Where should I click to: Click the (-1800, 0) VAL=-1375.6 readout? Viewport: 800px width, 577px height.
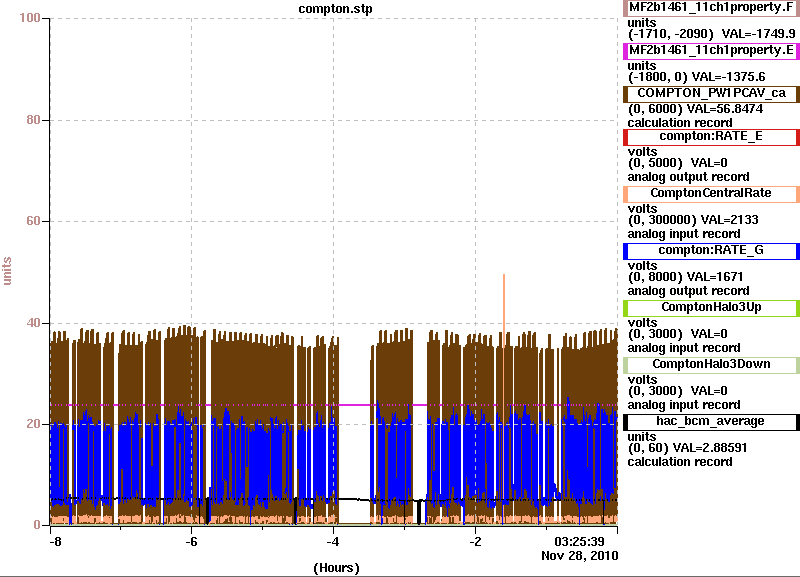coord(696,77)
